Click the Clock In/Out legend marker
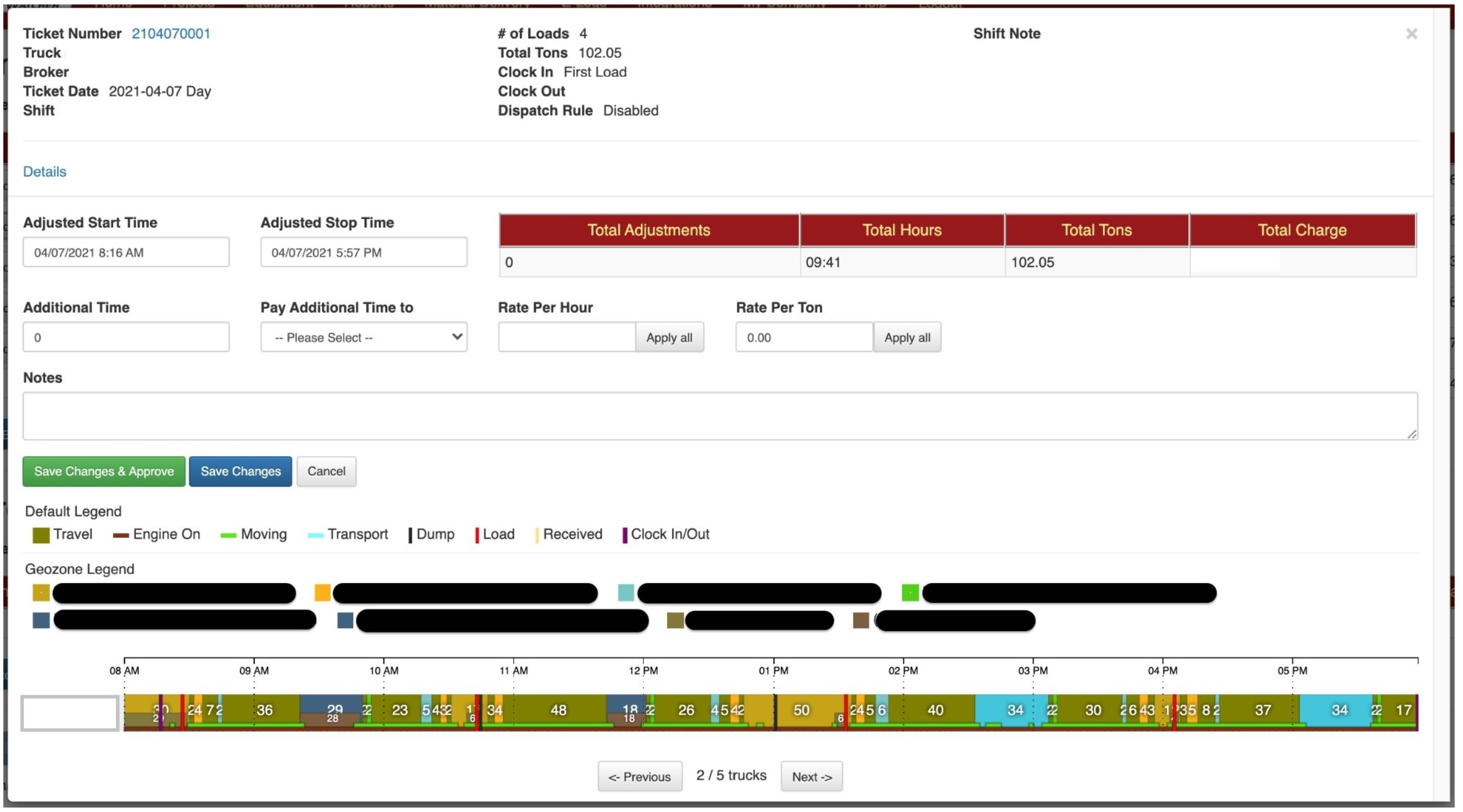The width and height of the screenshot is (1463, 812). click(625, 536)
